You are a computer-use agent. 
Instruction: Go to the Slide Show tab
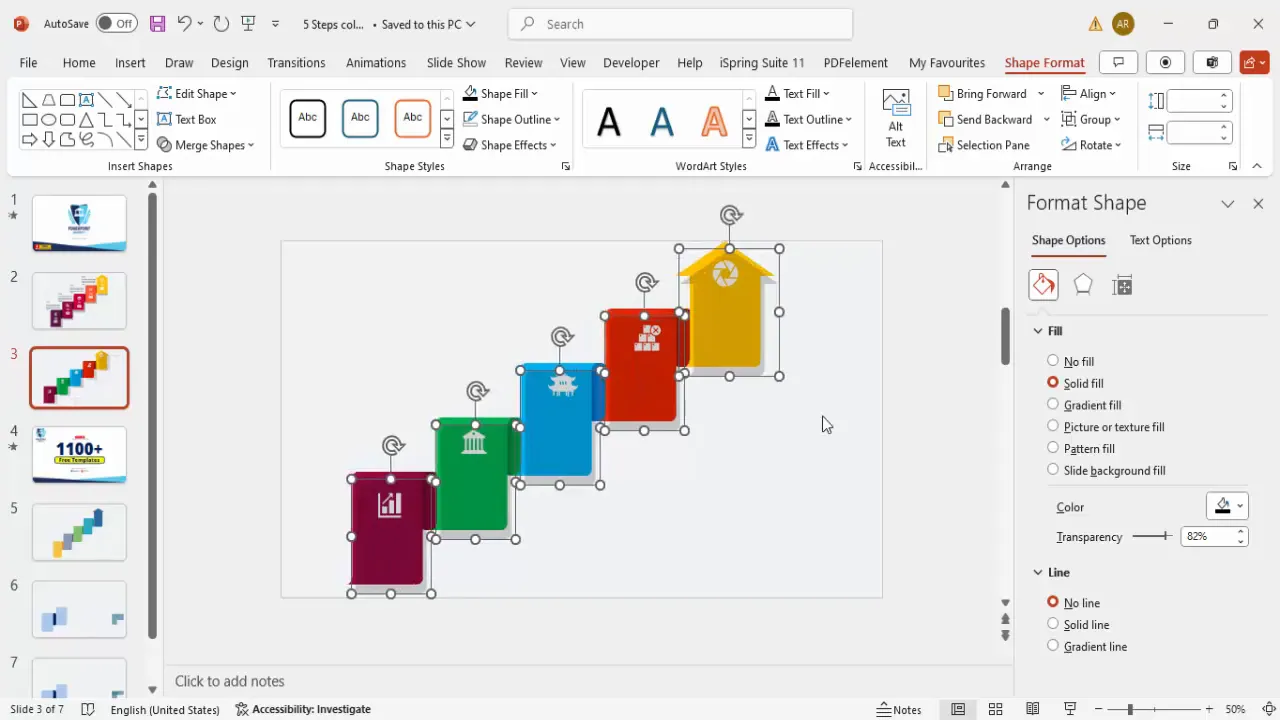(456, 62)
